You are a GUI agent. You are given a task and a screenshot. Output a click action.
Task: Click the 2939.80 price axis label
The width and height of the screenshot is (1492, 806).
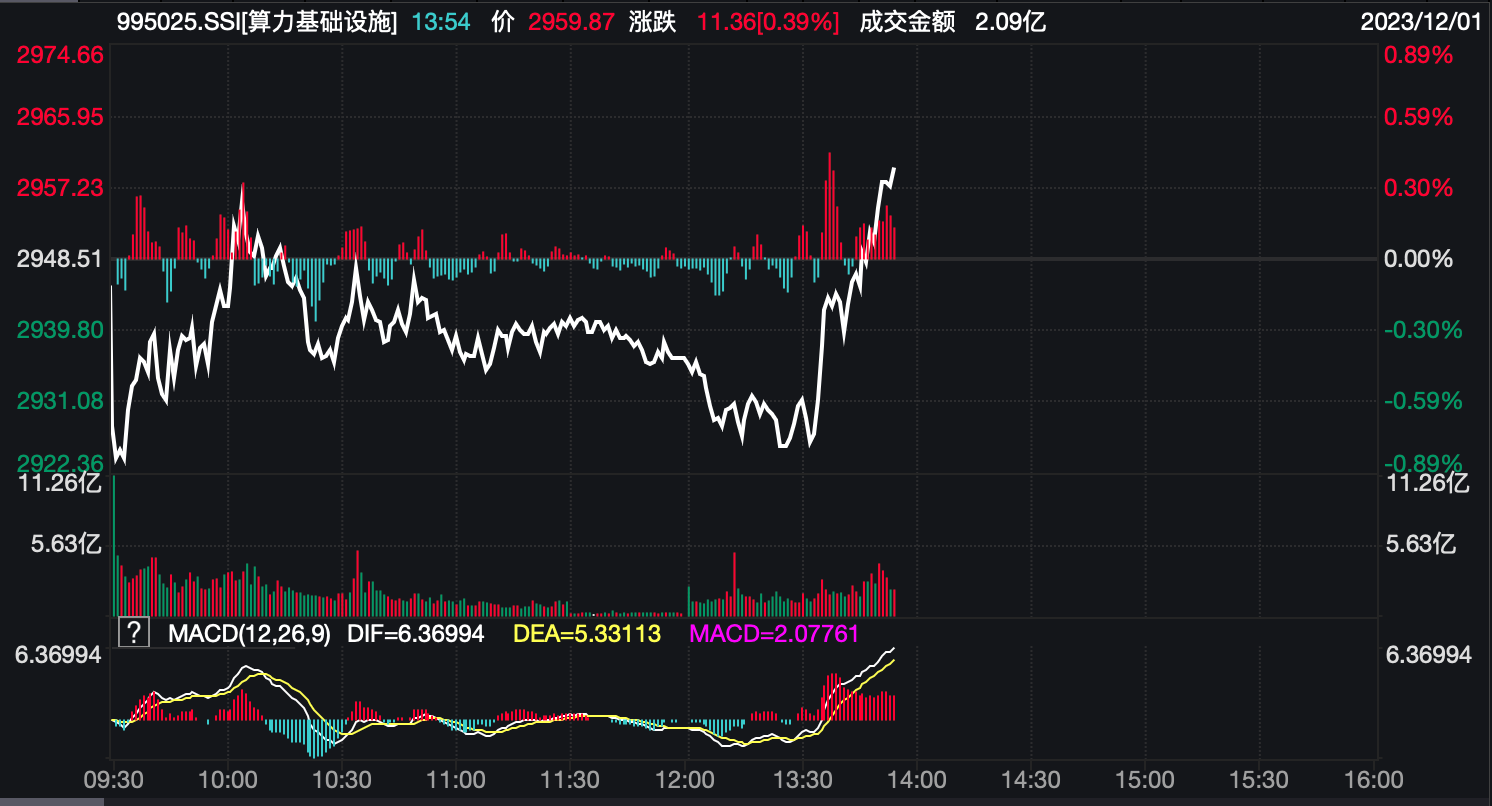coord(60,330)
